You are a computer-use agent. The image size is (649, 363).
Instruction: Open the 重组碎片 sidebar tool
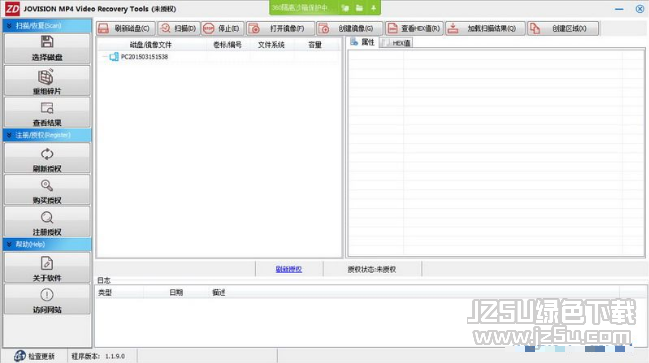point(47,81)
